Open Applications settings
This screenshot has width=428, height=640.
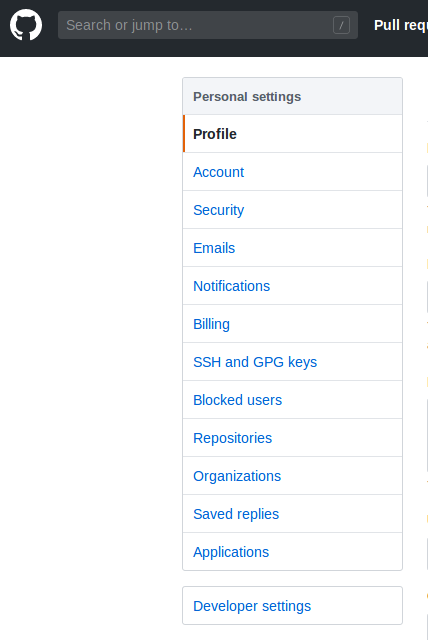tap(293, 551)
